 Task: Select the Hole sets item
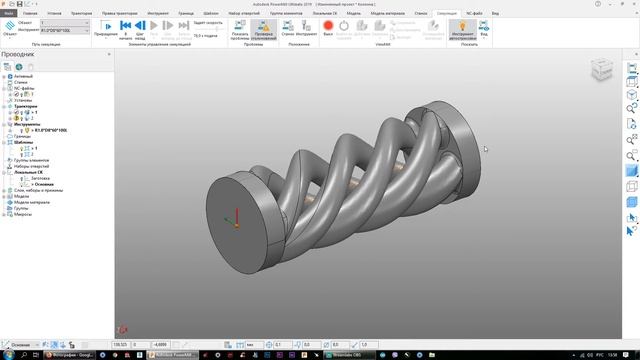(x=31, y=166)
